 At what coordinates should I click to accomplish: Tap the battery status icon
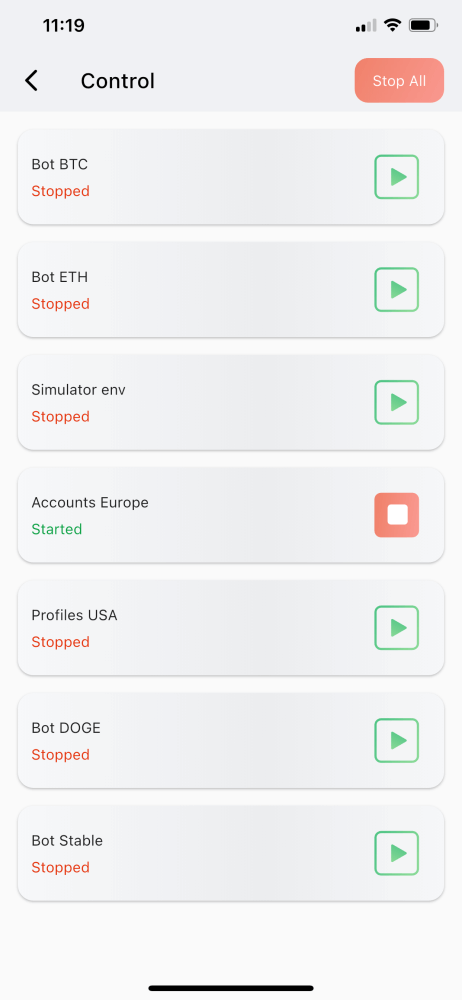[423, 26]
